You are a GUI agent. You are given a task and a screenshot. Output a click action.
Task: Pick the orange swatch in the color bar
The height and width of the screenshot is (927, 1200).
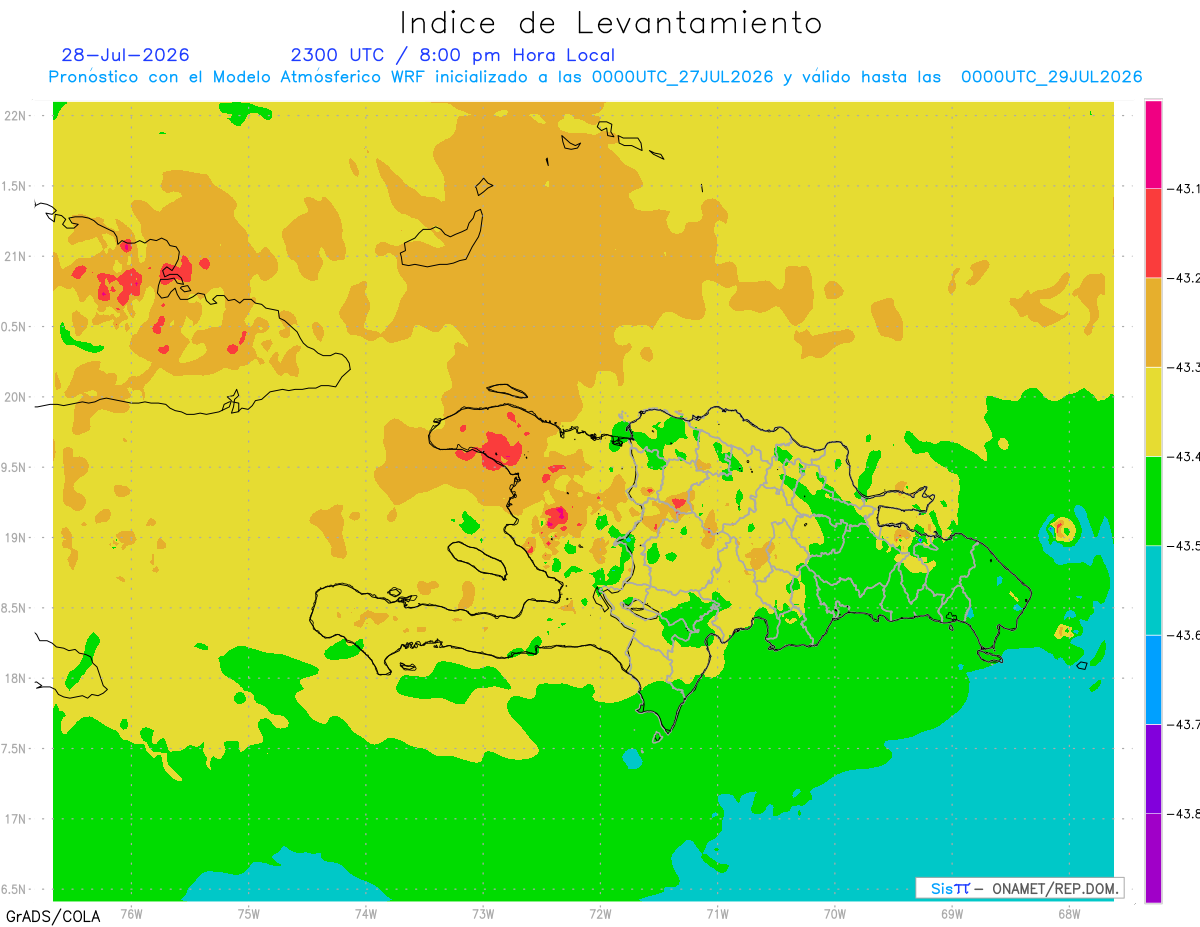pyautogui.click(x=1153, y=322)
